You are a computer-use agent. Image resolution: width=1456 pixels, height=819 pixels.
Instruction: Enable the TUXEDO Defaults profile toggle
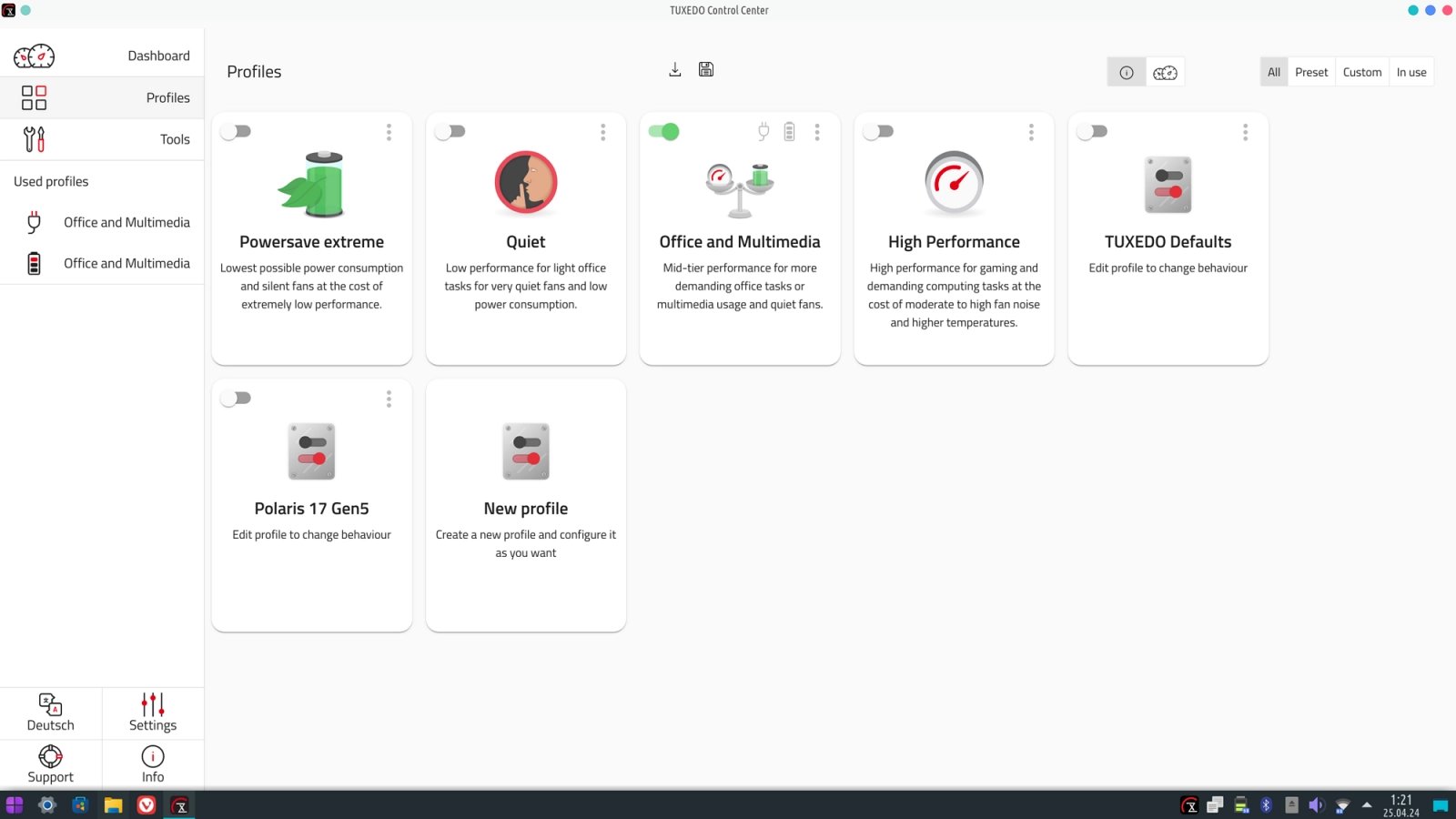(x=1092, y=132)
